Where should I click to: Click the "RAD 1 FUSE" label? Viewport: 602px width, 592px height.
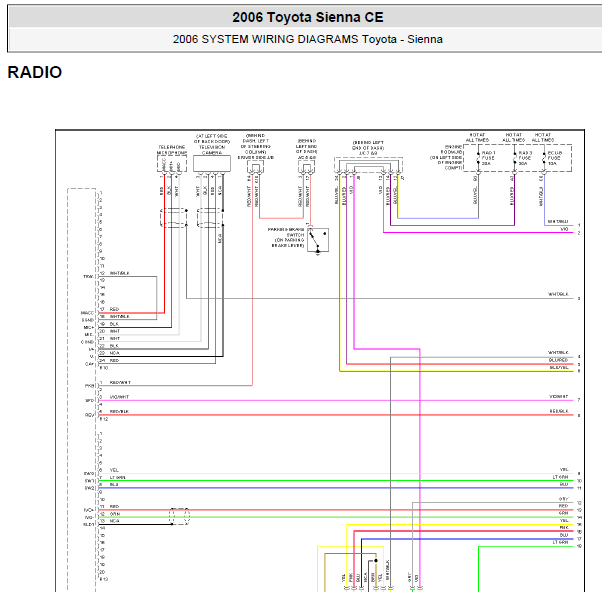(488, 158)
